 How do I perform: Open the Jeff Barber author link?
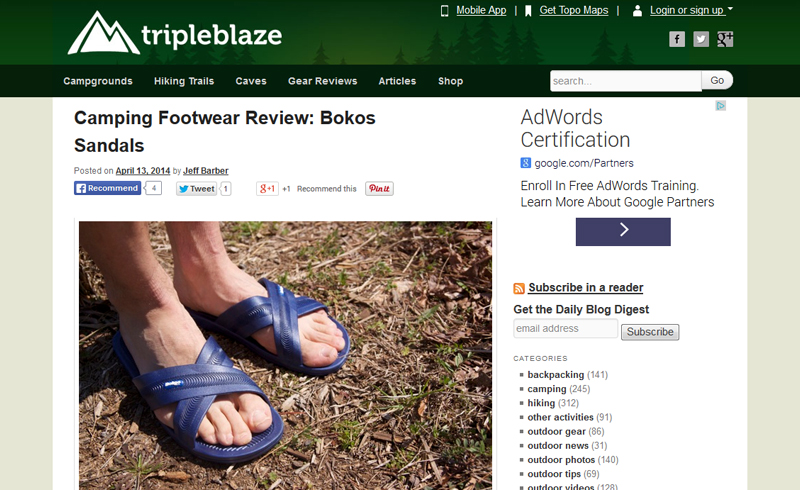pos(206,170)
